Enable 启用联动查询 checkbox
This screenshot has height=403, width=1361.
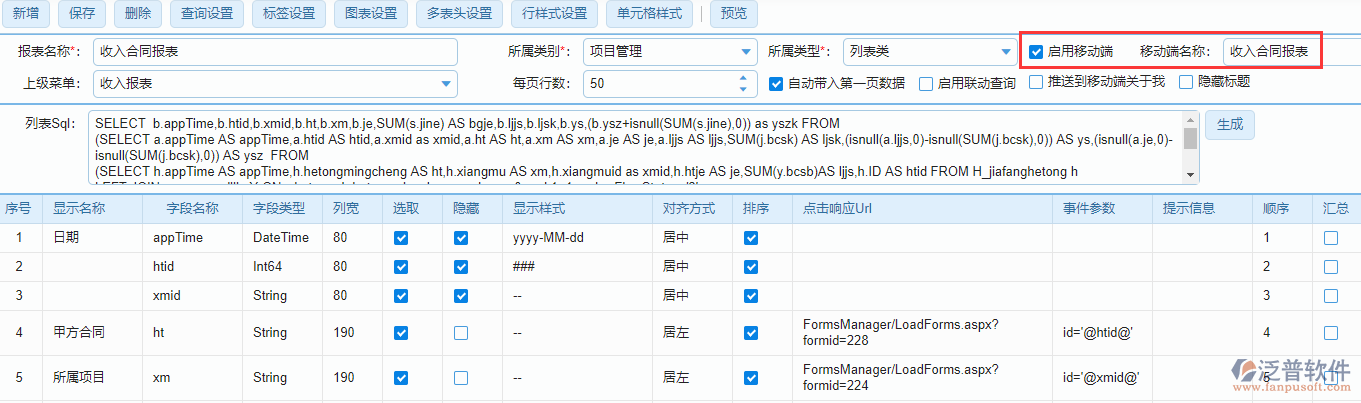[926, 83]
